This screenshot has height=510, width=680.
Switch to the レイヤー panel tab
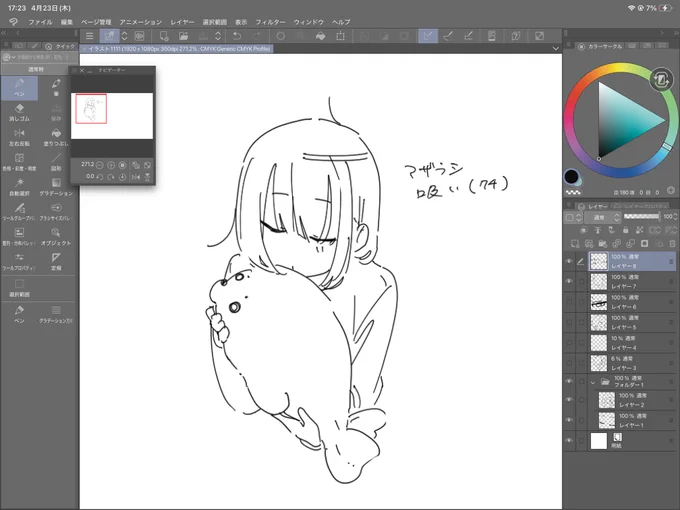(593, 206)
